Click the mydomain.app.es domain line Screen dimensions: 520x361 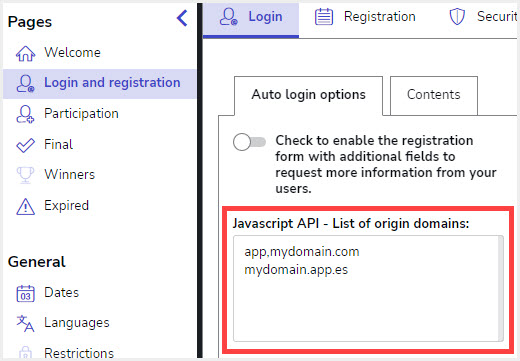click(296, 270)
